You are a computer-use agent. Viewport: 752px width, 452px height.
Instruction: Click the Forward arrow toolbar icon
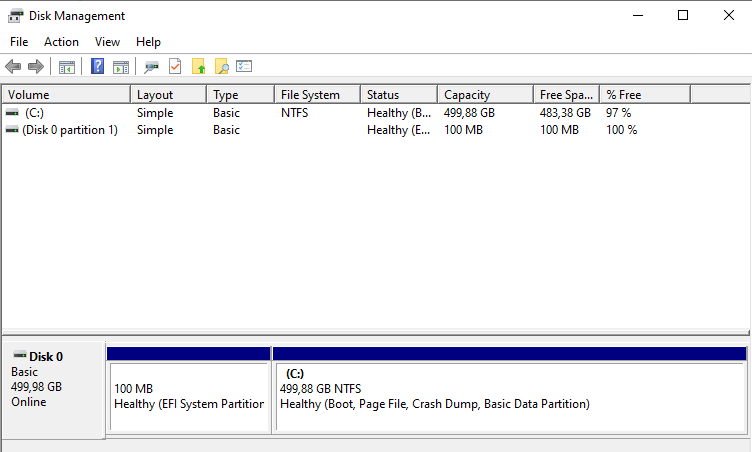[x=35, y=67]
